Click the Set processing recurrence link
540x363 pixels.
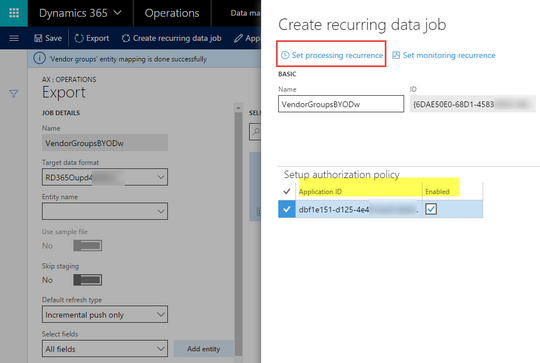(x=332, y=55)
